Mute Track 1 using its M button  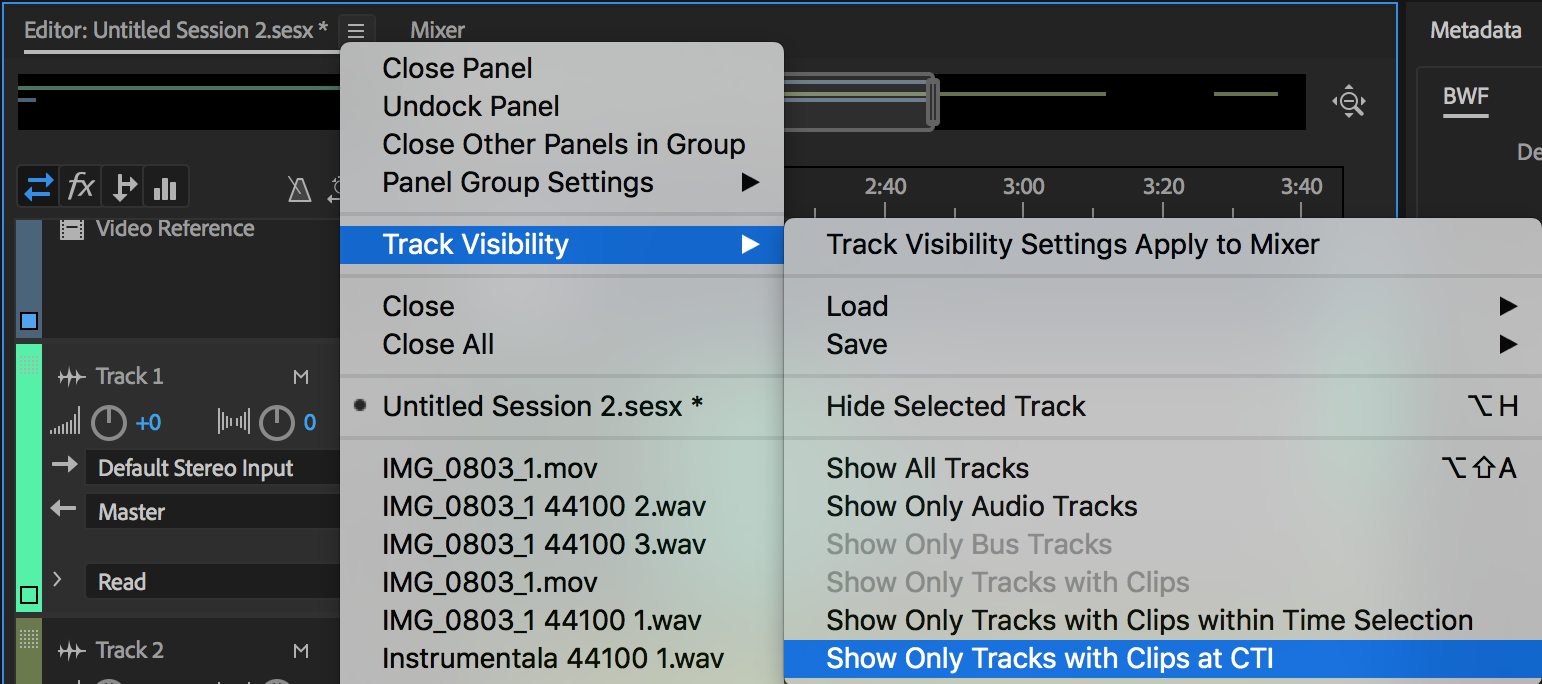point(301,376)
